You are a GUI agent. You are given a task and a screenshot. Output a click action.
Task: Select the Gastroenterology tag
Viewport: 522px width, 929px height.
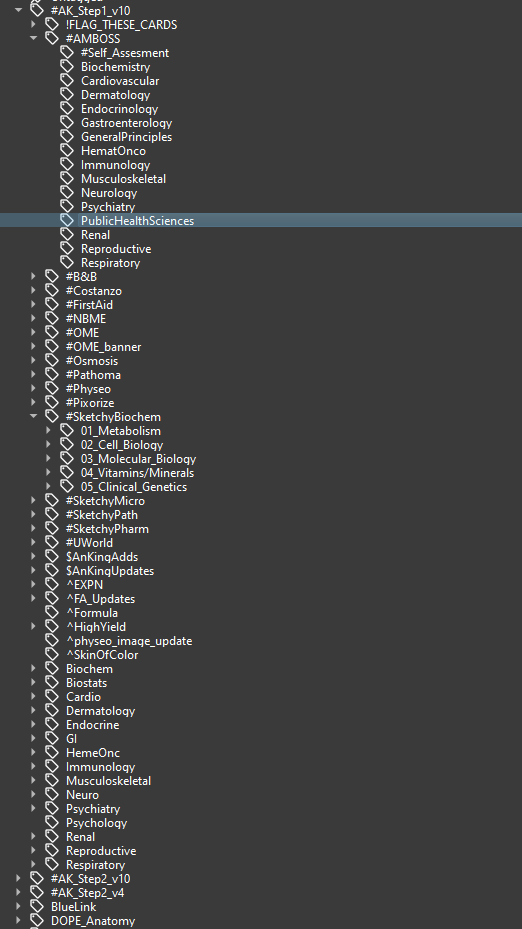point(126,123)
